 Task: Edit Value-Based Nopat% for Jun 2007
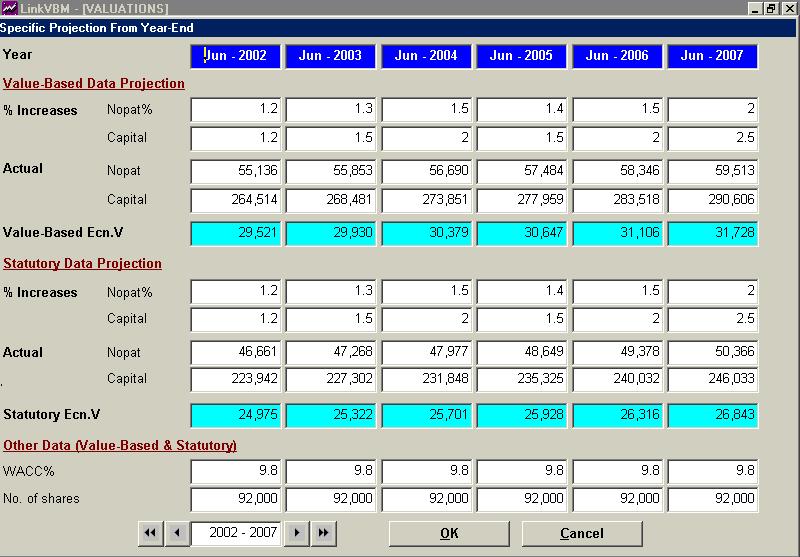[712, 109]
